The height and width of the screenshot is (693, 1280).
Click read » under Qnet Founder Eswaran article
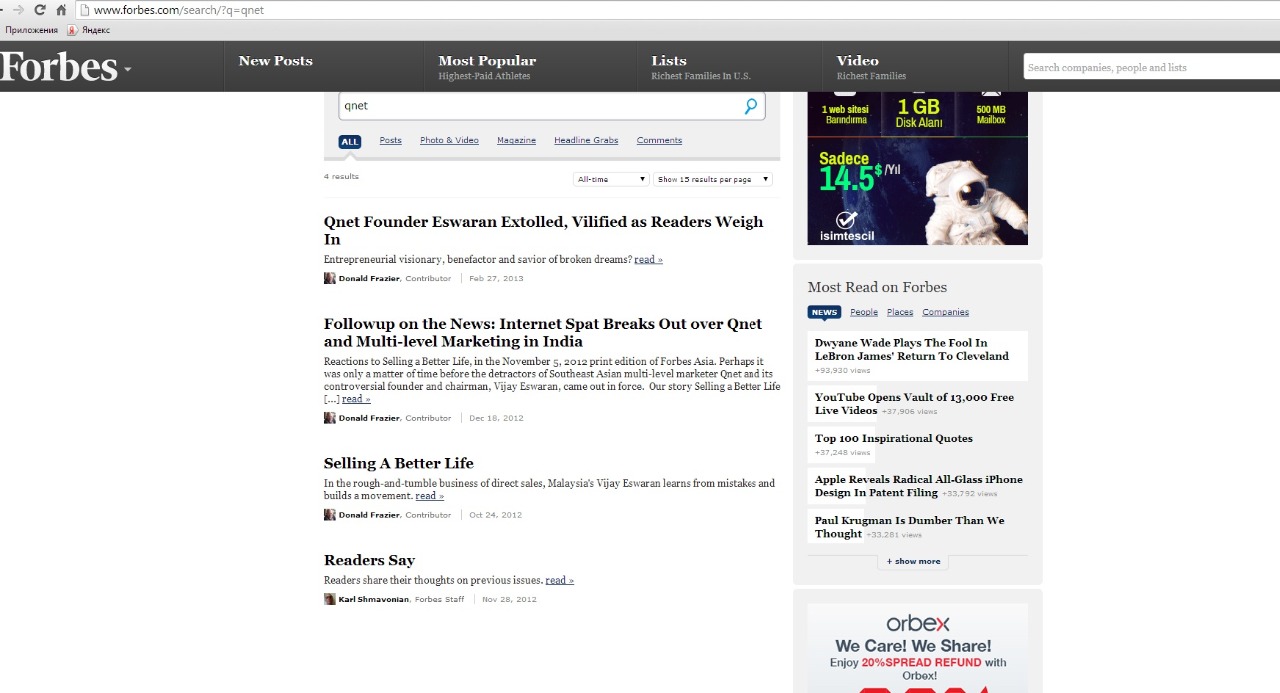(x=648, y=260)
